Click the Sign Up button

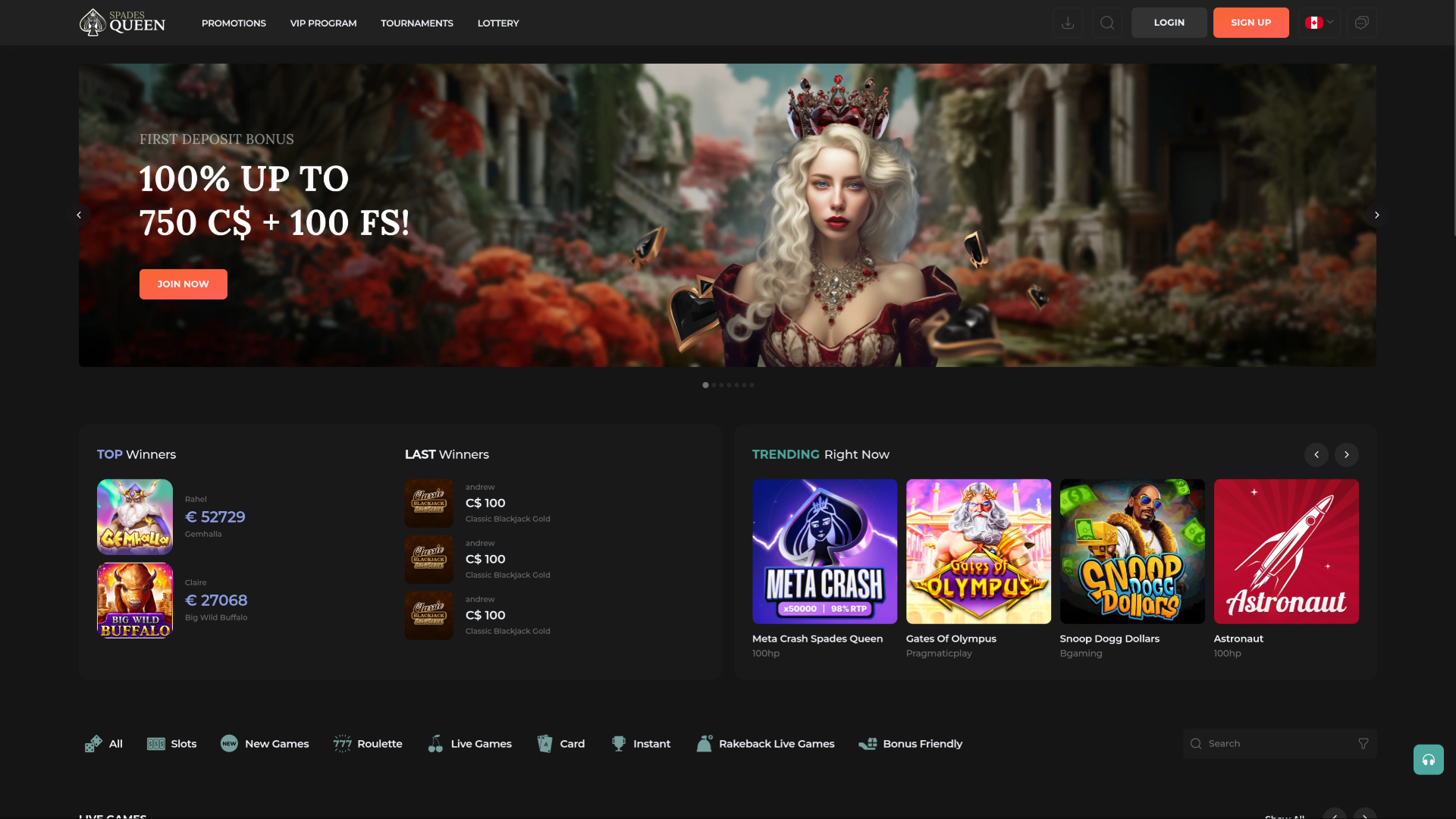(x=1250, y=23)
